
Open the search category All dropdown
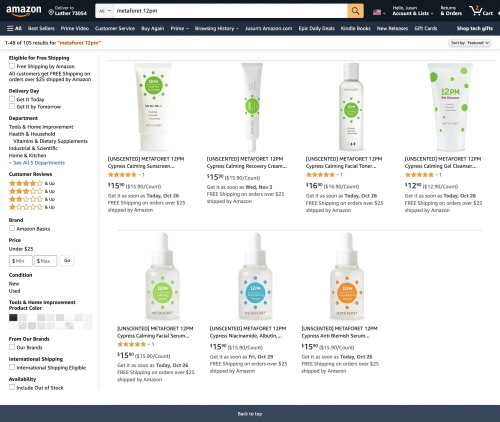(105, 11)
